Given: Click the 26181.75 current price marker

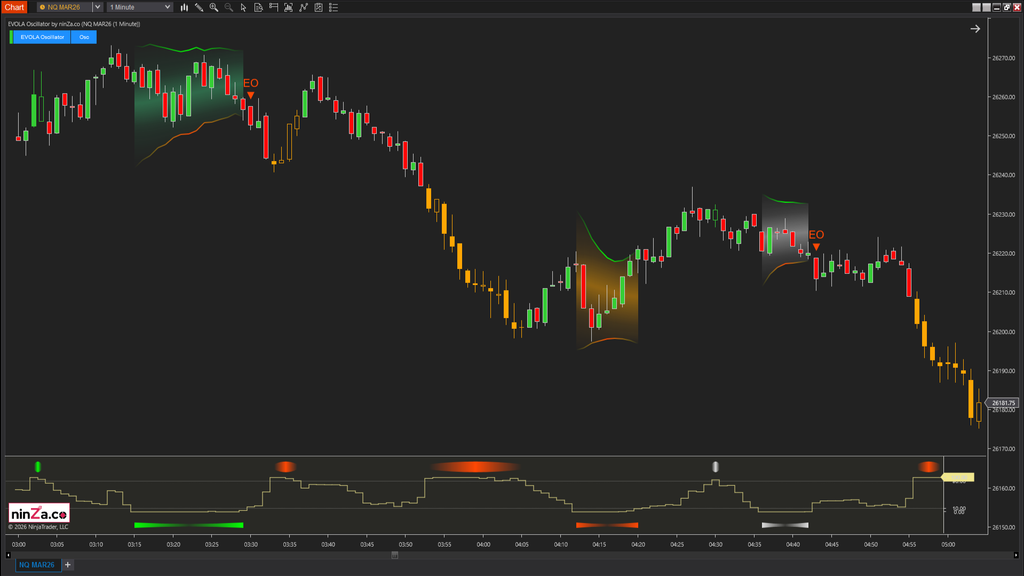Looking at the screenshot, I should tap(1002, 403).
